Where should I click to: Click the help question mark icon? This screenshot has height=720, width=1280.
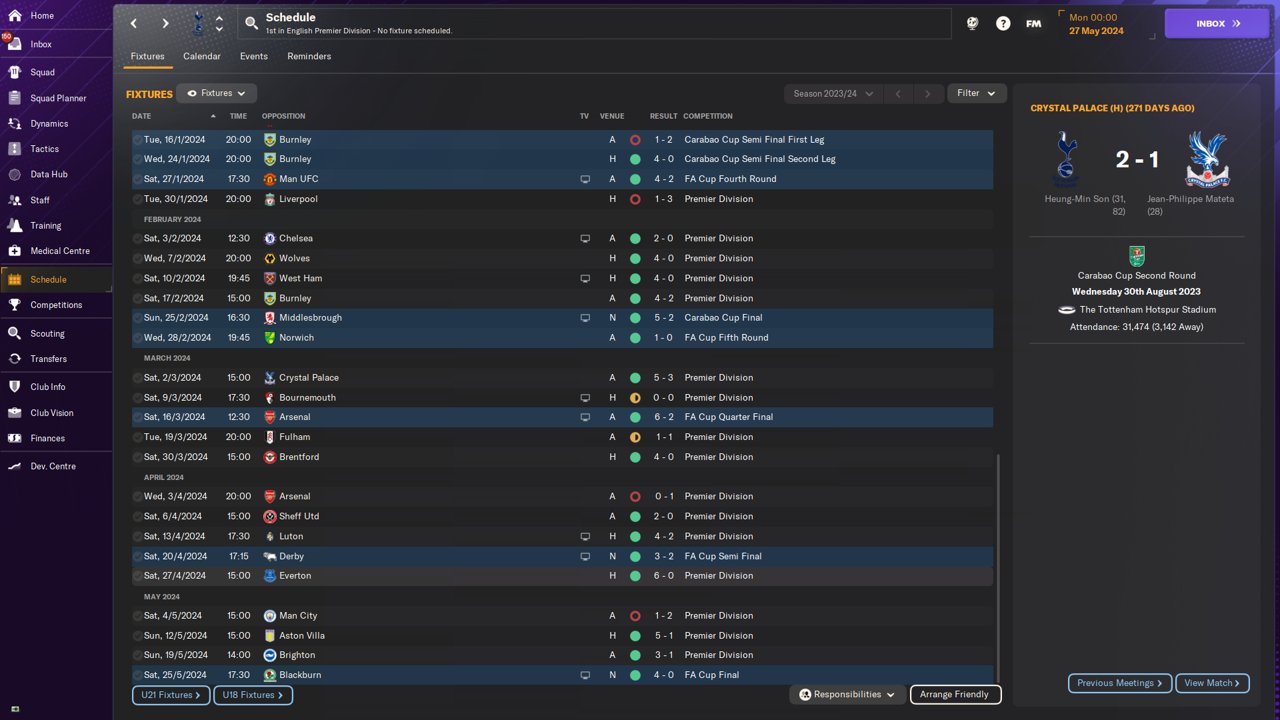click(1003, 23)
